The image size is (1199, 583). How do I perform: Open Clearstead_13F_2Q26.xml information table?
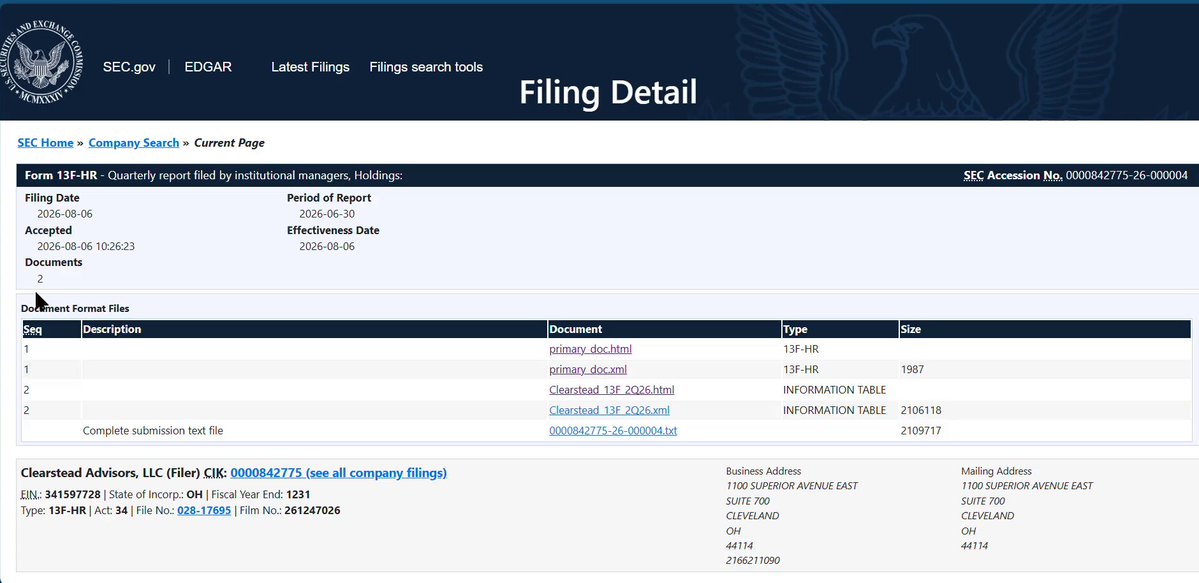(x=609, y=410)
